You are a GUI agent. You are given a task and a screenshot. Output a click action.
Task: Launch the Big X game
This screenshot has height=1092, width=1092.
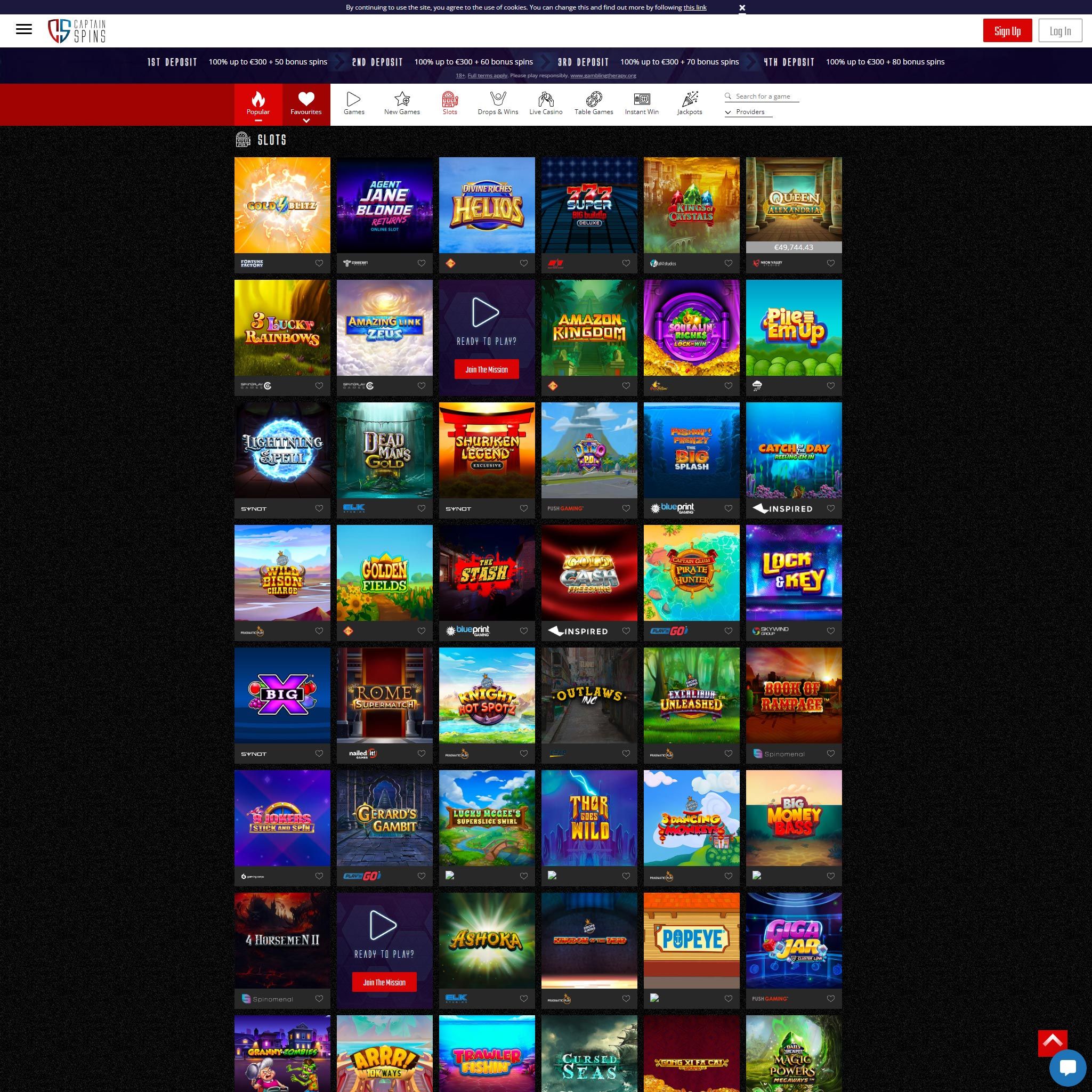tap(282, 696)
